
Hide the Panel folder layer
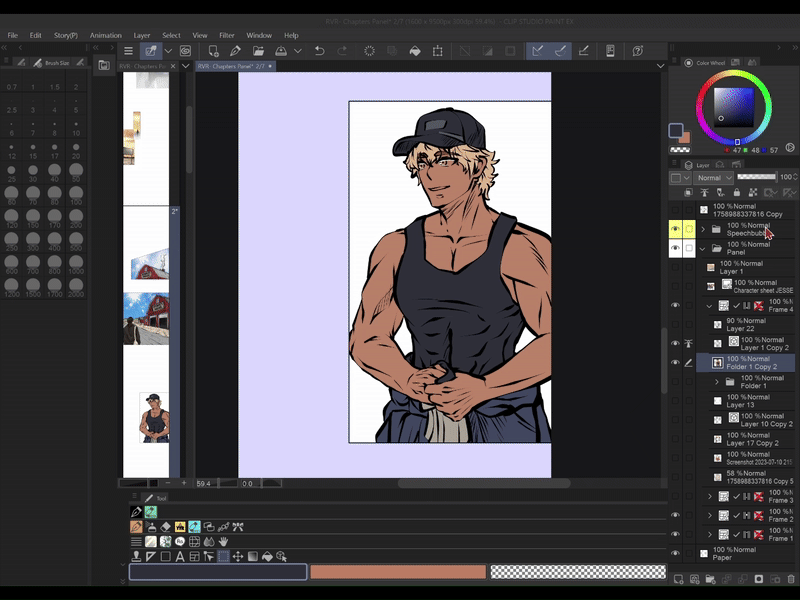(675, 248)
